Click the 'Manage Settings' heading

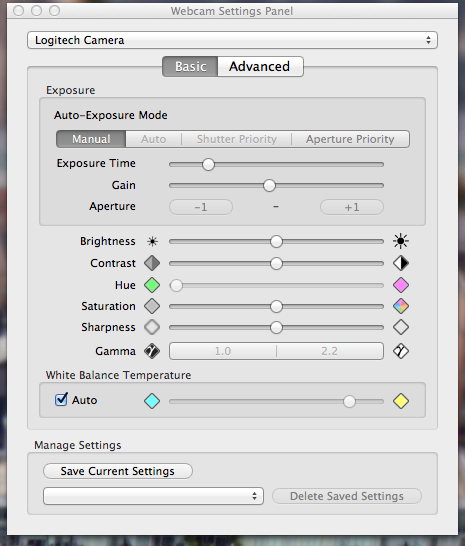(78, 445)
